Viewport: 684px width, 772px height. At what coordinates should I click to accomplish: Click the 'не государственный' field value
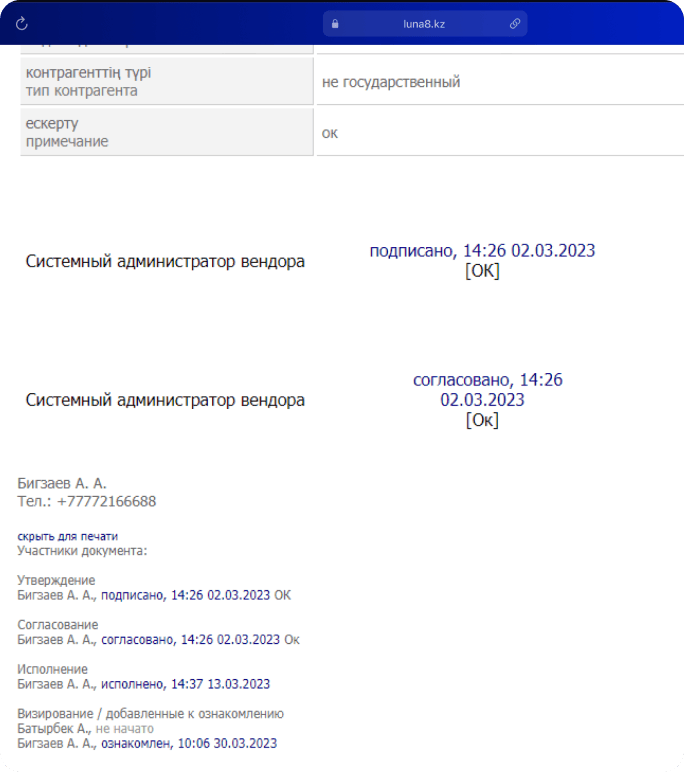coord(391,82)
